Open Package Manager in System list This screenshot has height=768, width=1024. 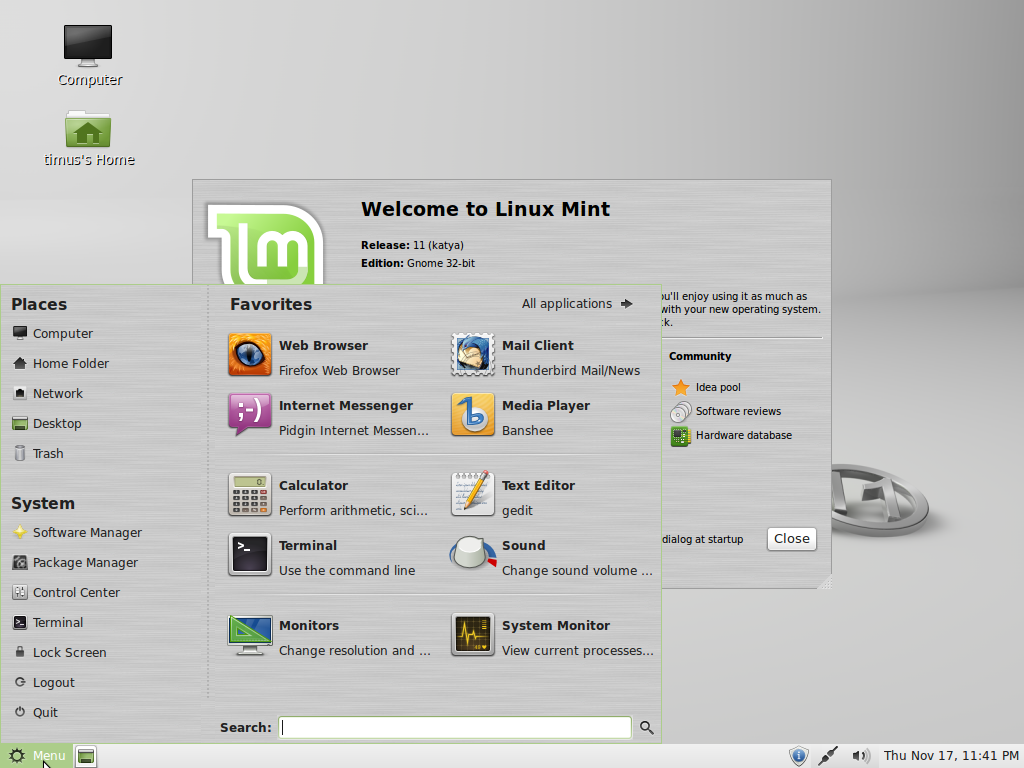click(x=75, y=562)
